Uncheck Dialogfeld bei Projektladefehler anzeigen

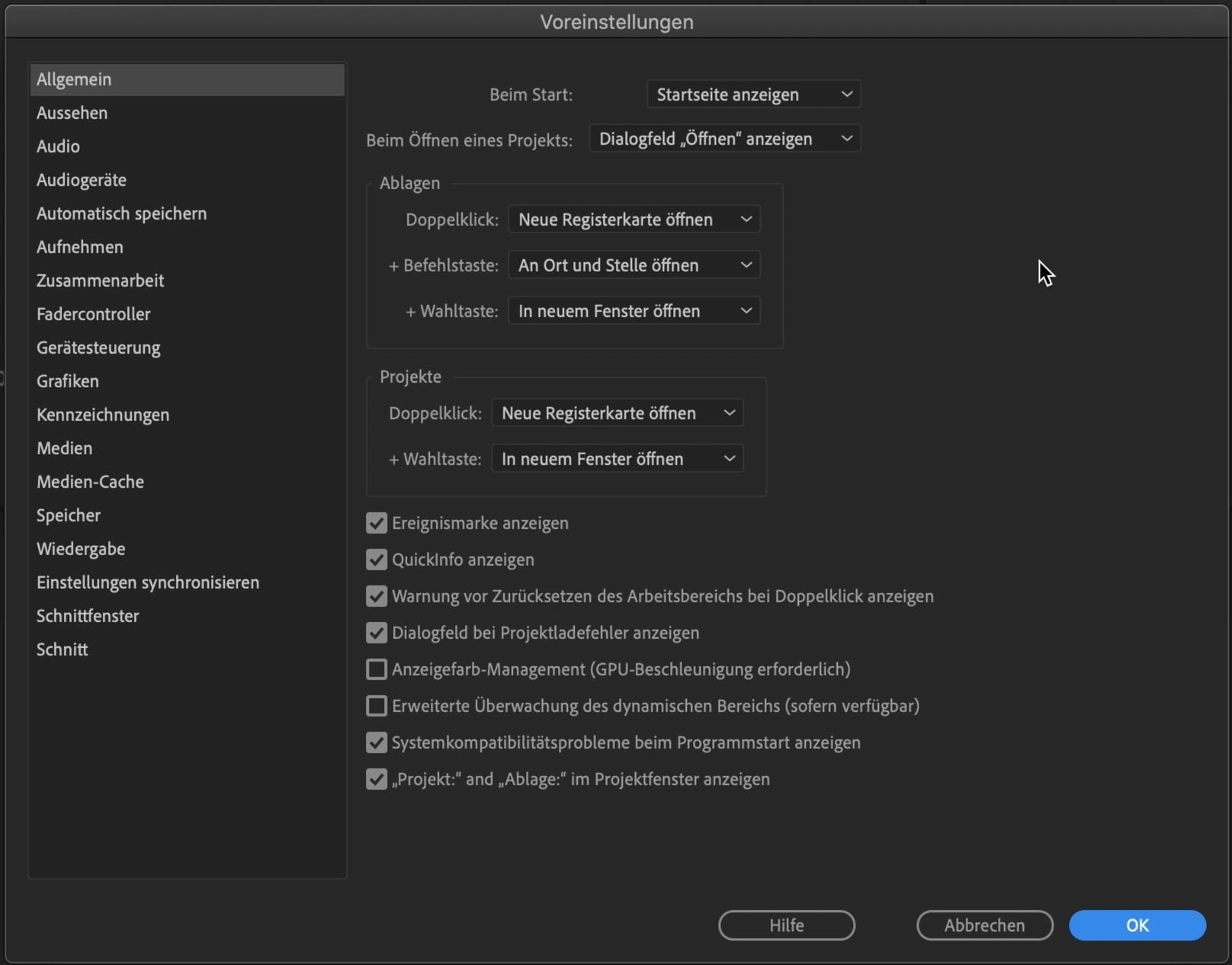click(x=377, y=633)
